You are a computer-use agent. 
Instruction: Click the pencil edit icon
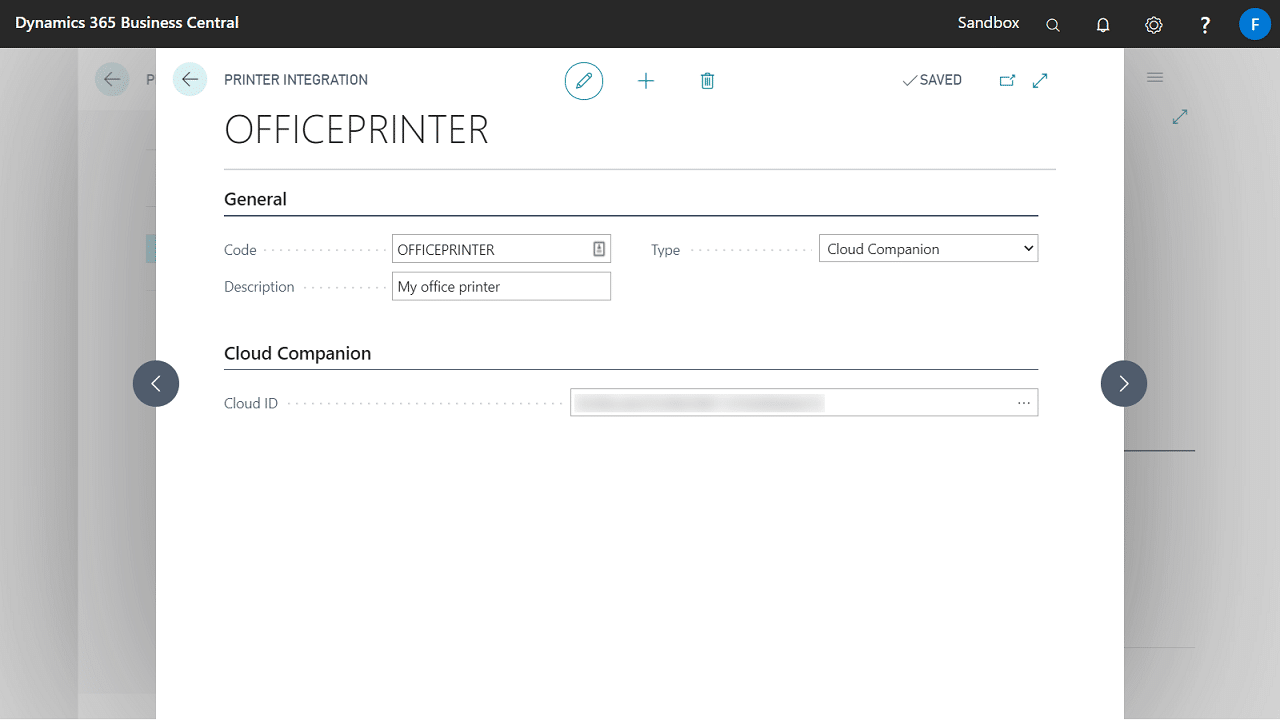pos(584,80)
